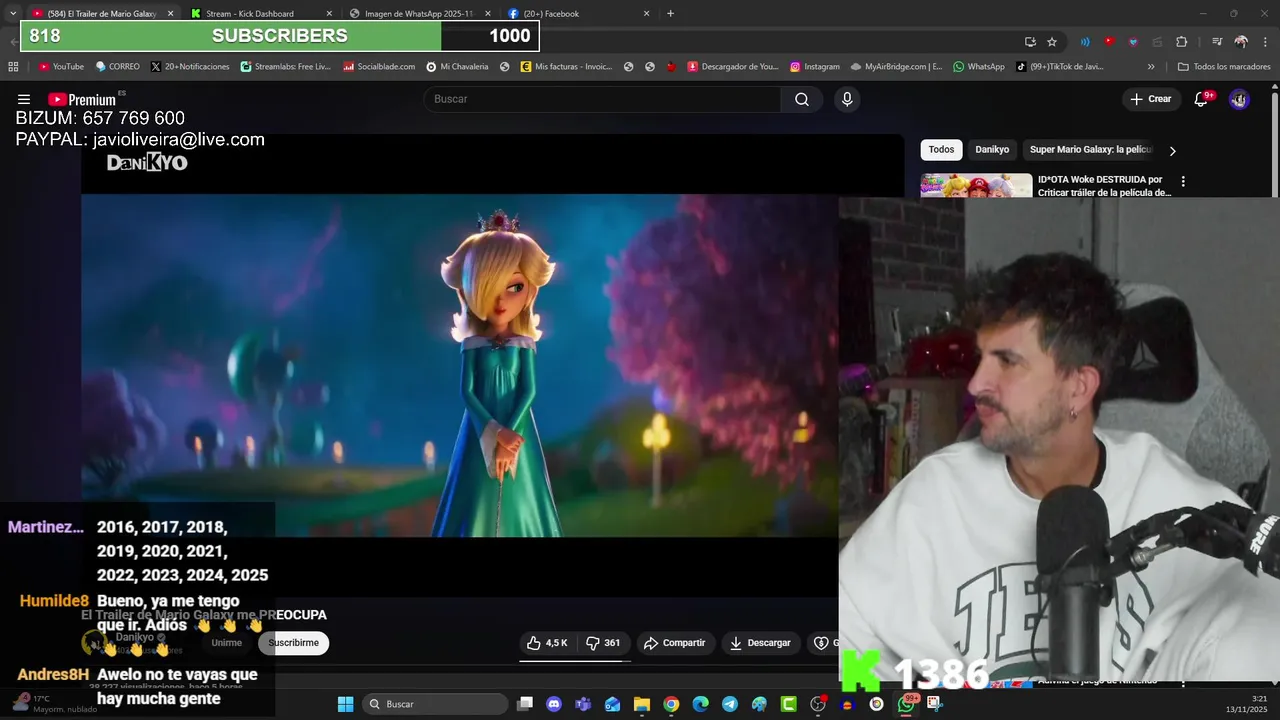Open options menu for ID*OTA Woke DESTRUIDA video
1280x720 pixels.
coord(1183,182)
